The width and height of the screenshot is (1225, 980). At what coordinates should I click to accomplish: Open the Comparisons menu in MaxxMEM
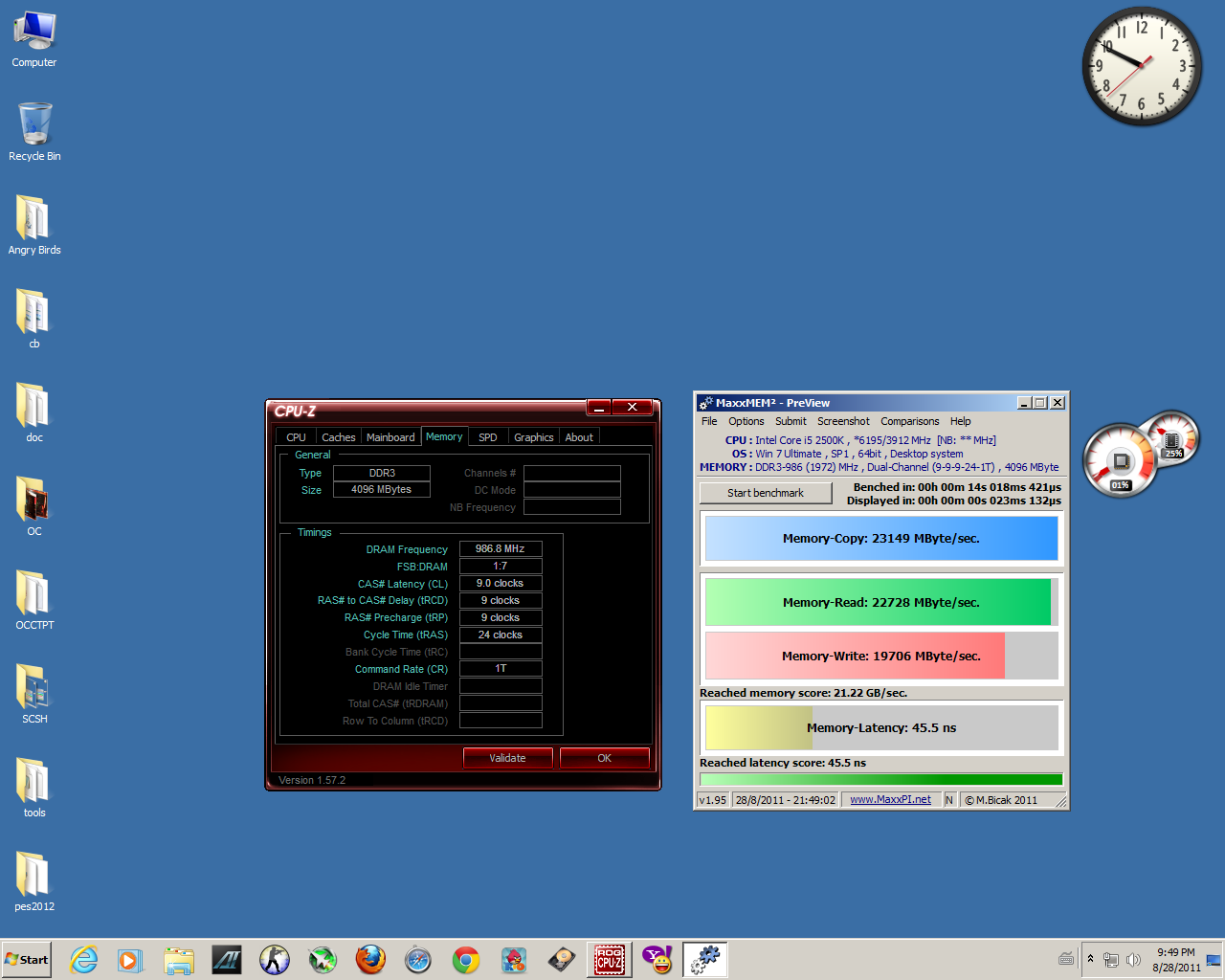coord(910,421)
